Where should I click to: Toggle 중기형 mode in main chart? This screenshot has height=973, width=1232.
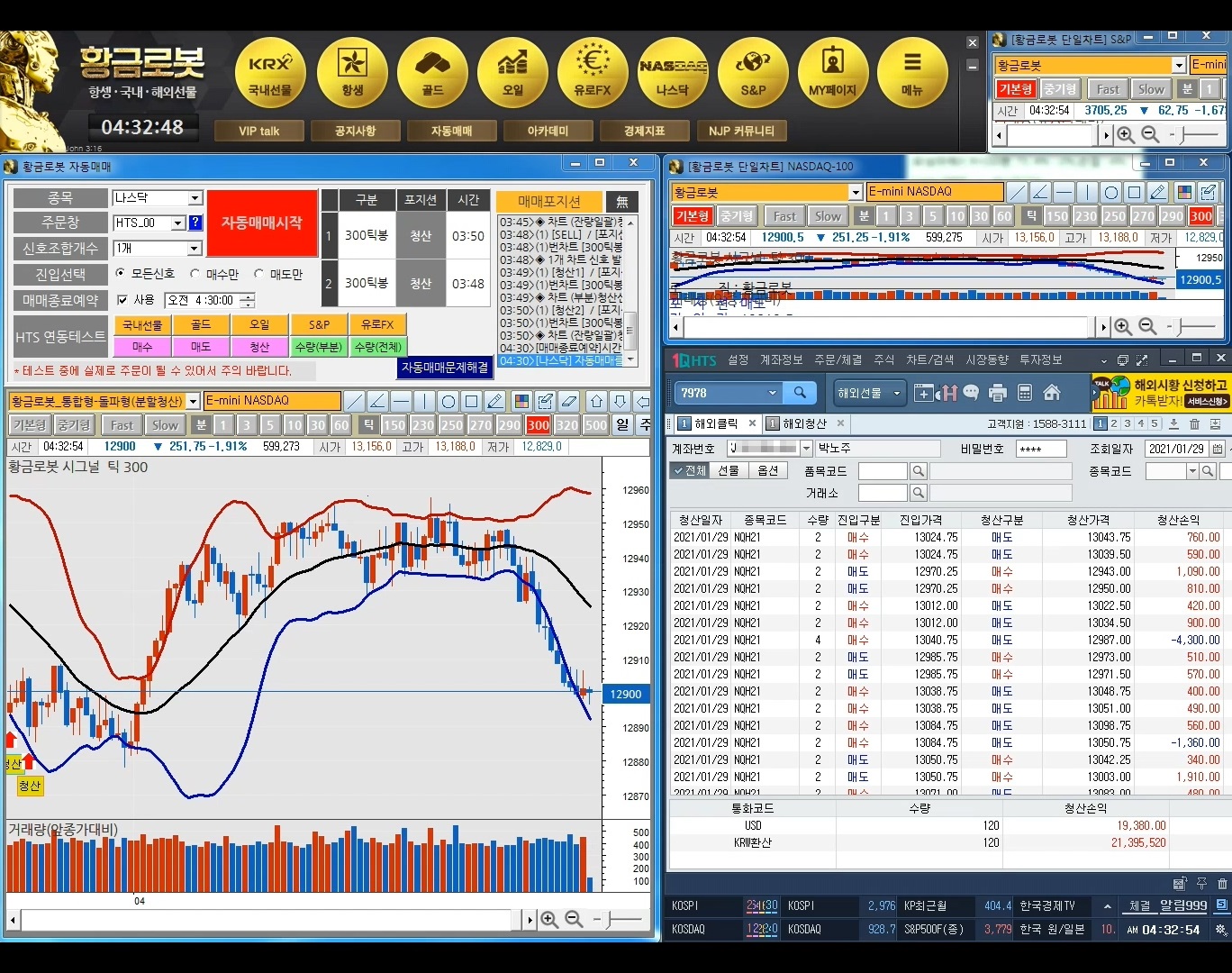pos(74,425)
